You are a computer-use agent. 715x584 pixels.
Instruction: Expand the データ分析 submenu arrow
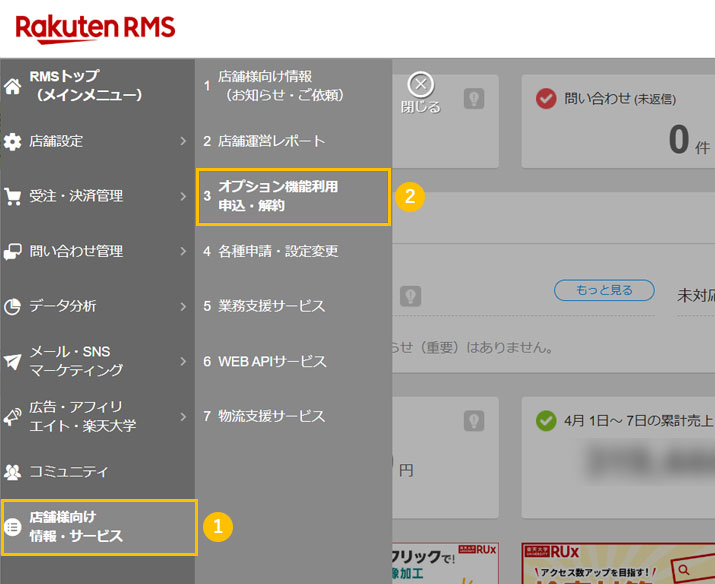[183, 306]
